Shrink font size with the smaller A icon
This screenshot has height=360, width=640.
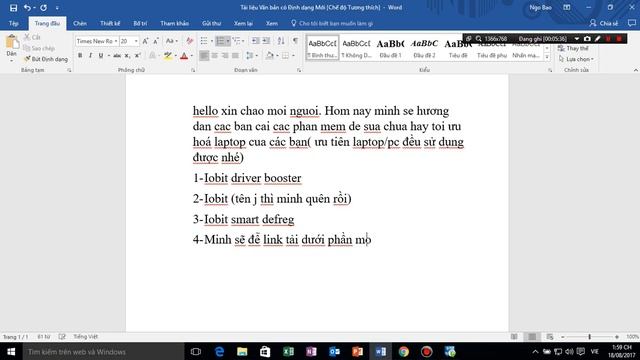point(156,41)
